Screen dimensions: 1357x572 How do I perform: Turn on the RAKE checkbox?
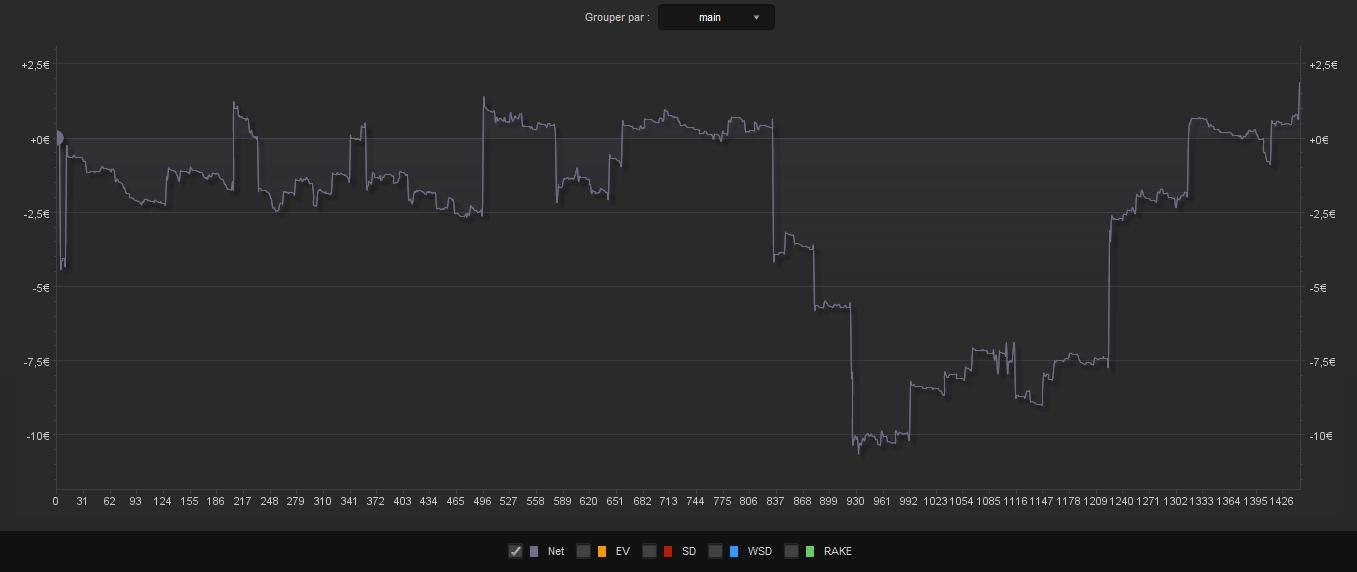pyautogui.click(x=792, y=551)
